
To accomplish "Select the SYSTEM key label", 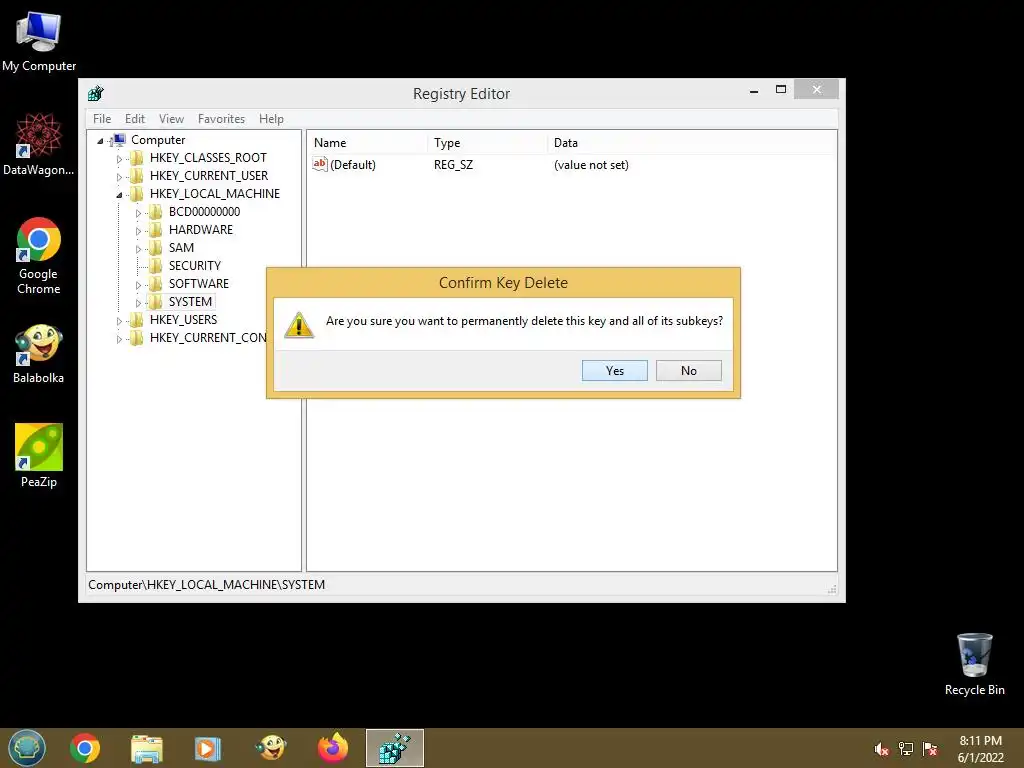I will pos(190,301).
